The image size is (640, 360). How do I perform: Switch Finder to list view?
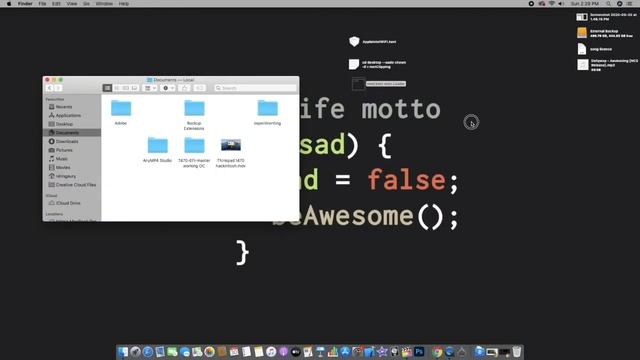pos(117,88)
